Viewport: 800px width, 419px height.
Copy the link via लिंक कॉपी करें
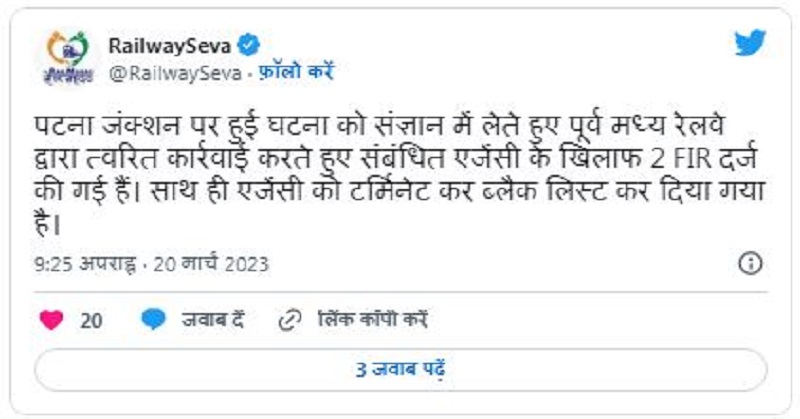(372, 320)
